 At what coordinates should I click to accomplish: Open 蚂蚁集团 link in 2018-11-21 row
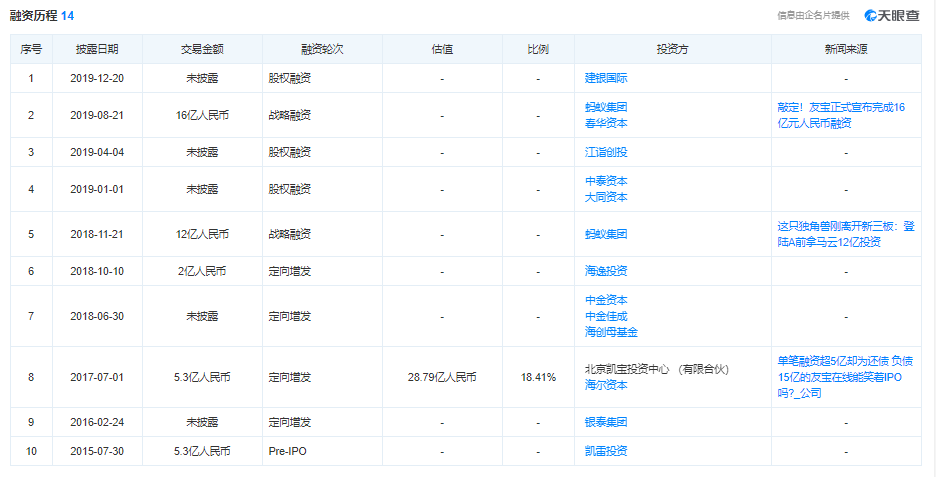click(x=606, y=234)
